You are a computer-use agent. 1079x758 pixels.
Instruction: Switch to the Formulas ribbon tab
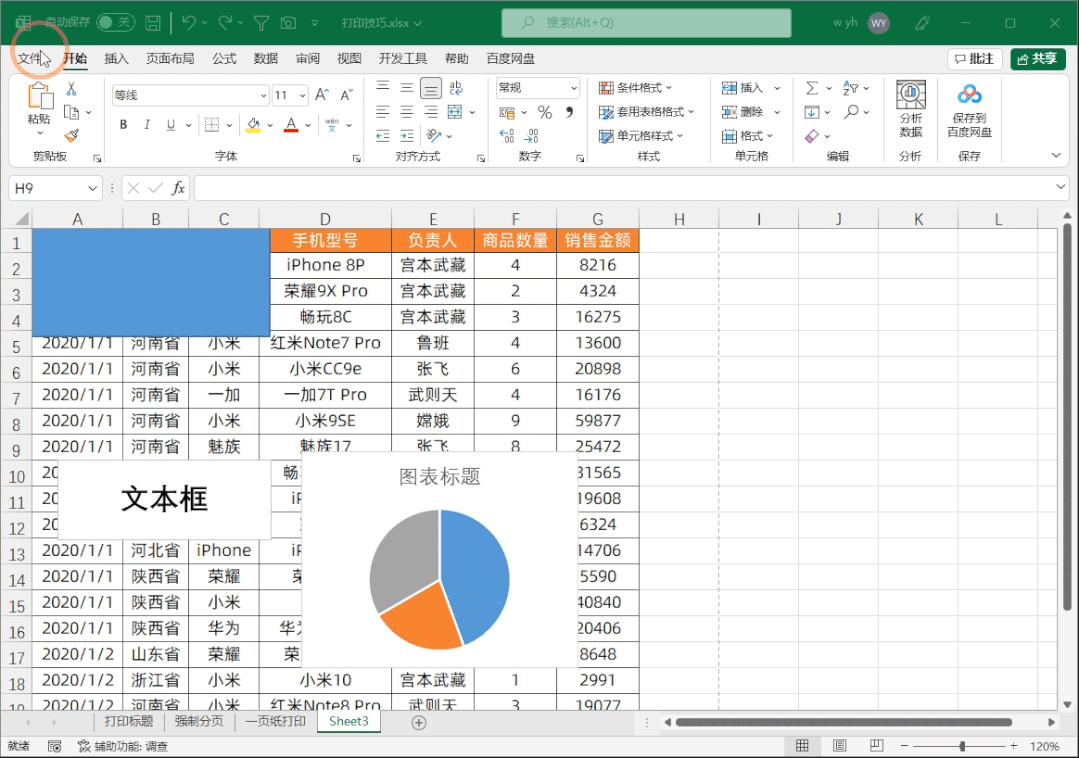(224, 58)
